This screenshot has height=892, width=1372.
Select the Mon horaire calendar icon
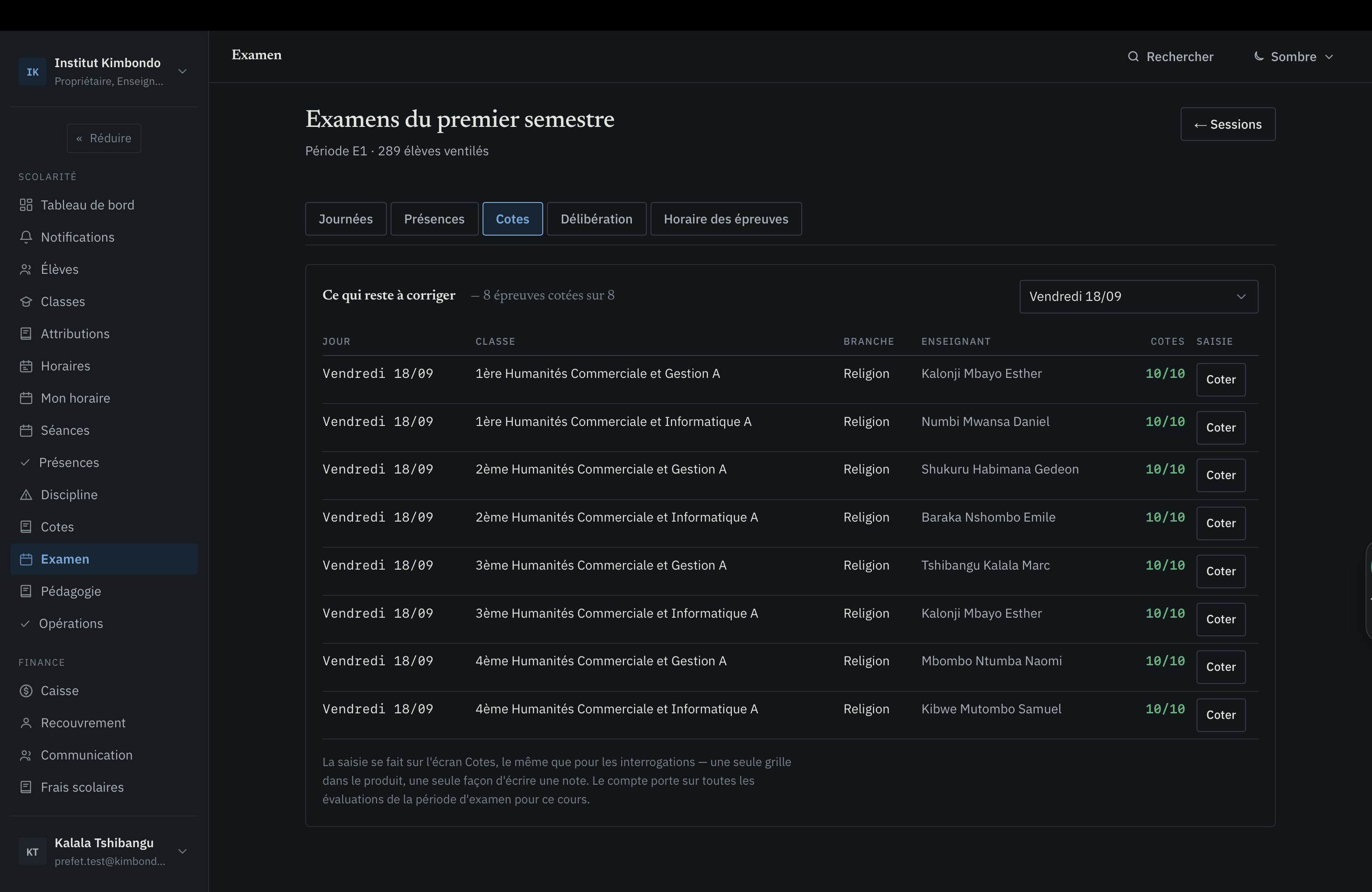pyautogui.click(x=26, y=399)
